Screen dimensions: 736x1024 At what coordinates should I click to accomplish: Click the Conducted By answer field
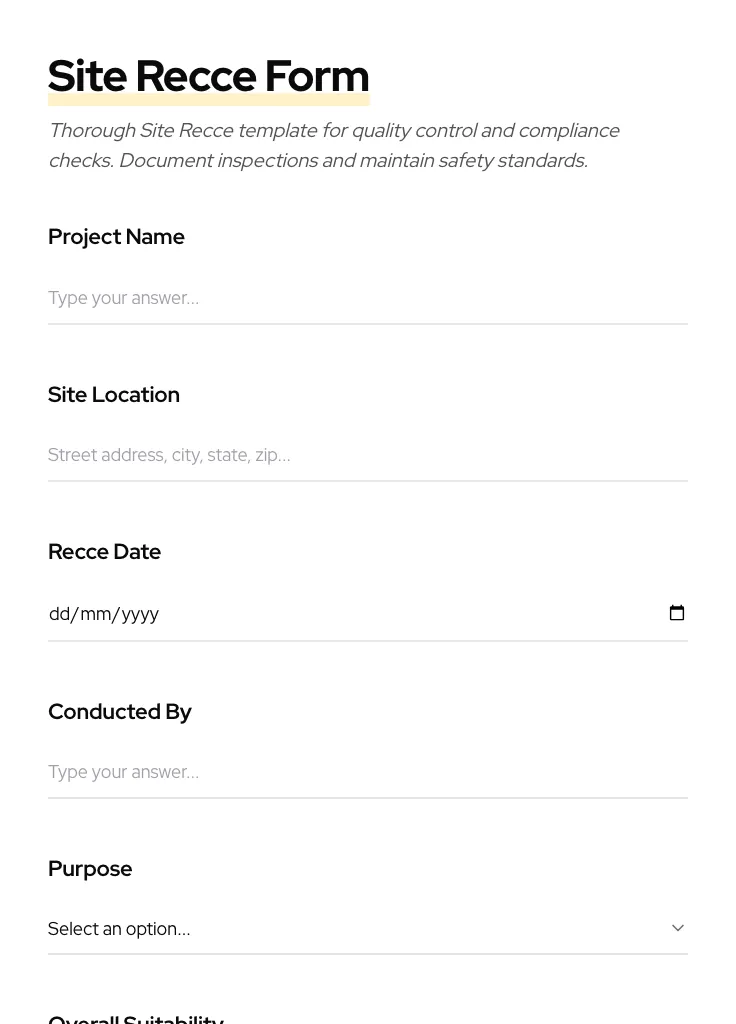pos(367,772)
